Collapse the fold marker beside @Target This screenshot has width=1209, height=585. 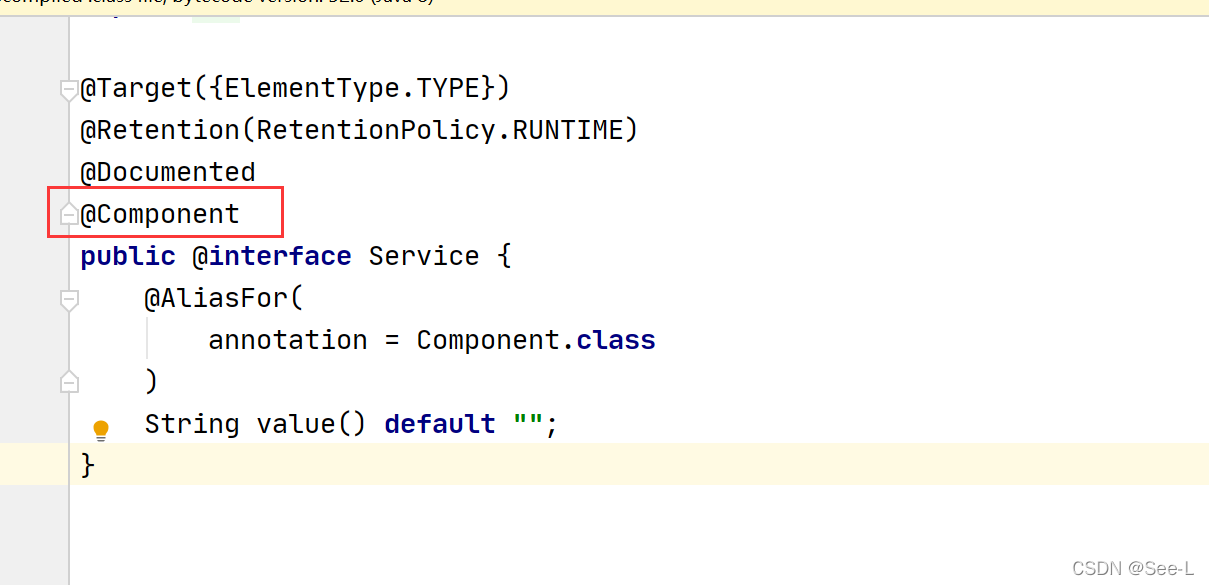click(x=69, y=91)
